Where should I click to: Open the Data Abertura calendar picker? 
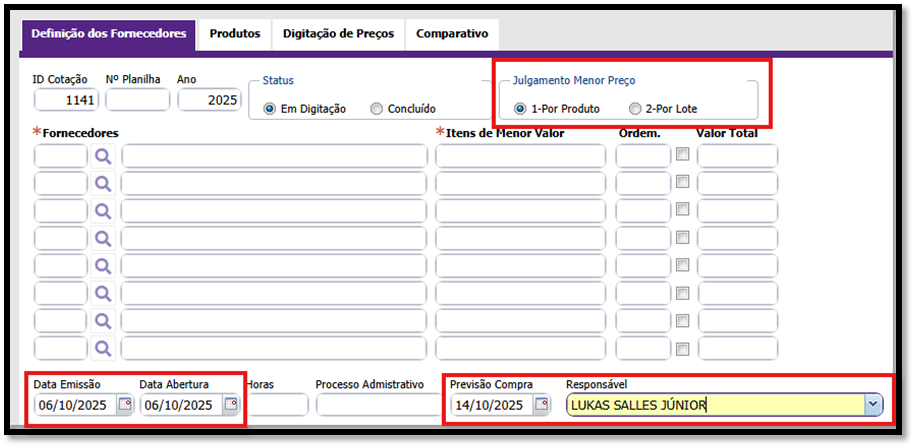pos(230,405)
